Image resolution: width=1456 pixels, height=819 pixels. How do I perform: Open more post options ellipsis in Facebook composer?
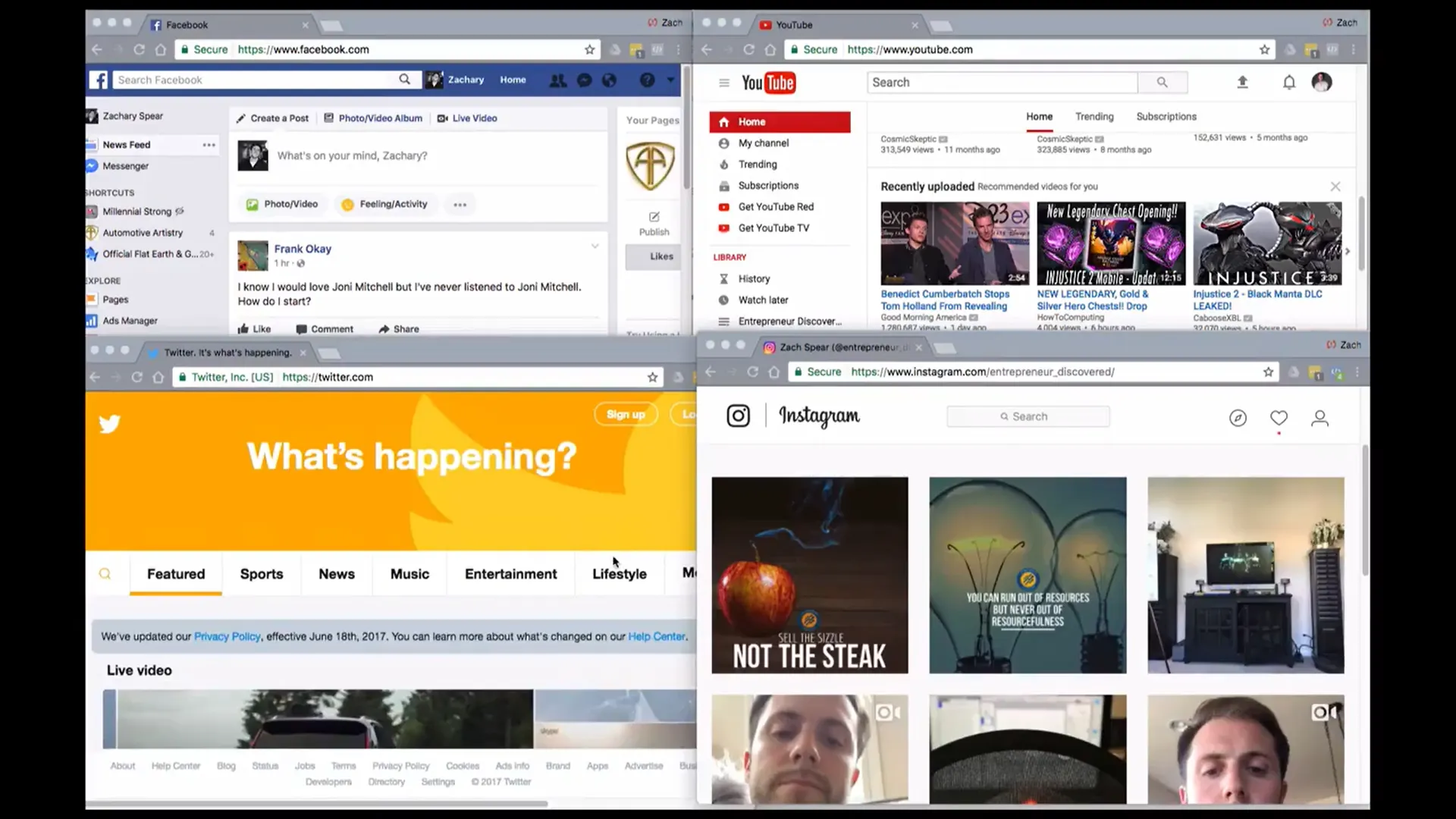460,205
